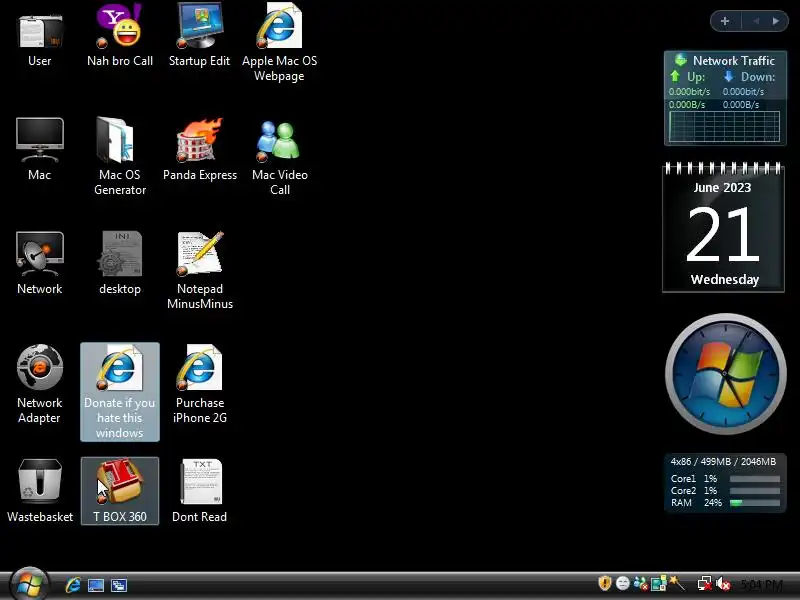Open the disconnected network tray icon
The image size is (800, 600).
click(705, 584)
